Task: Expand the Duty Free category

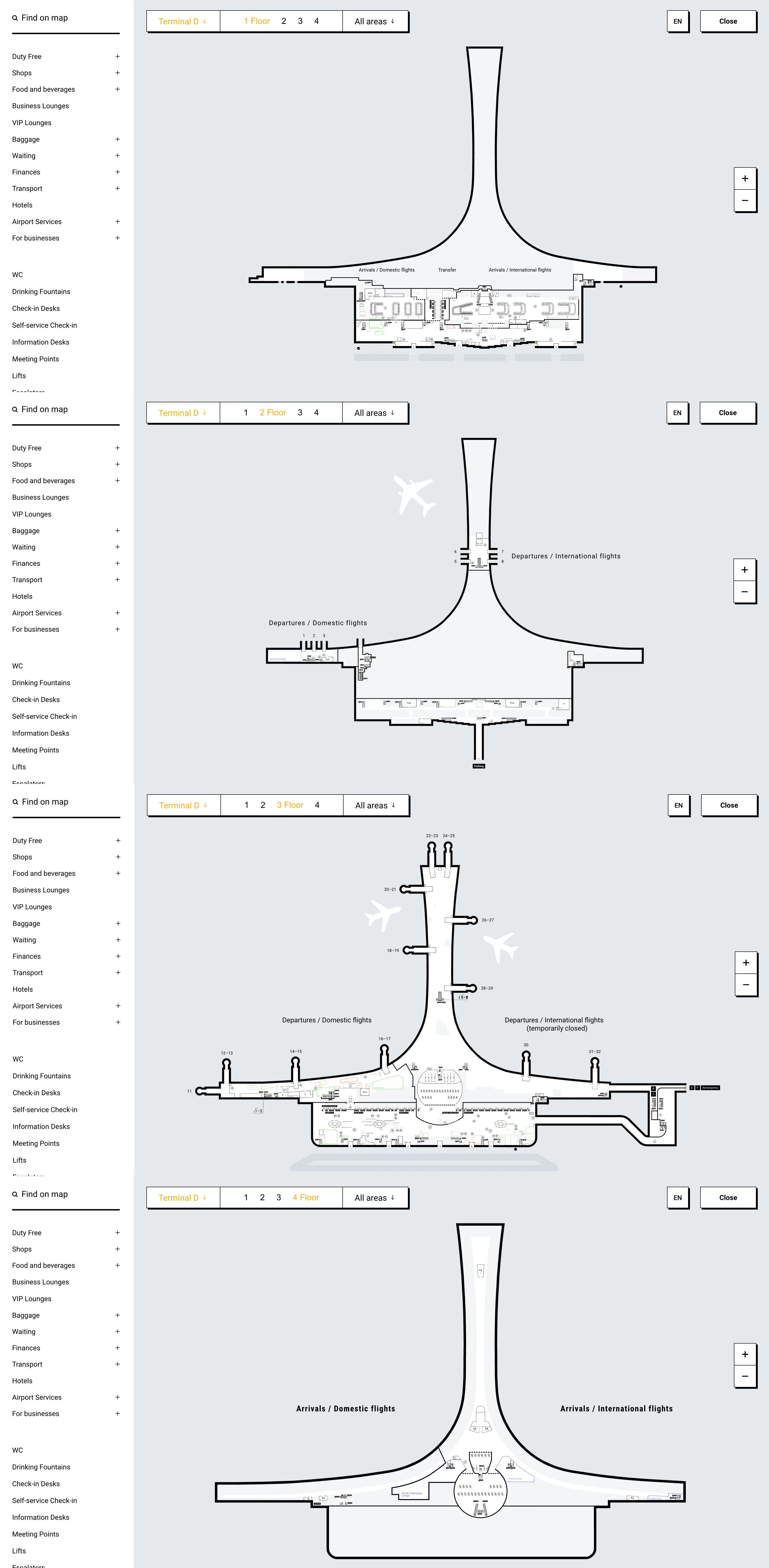Action: click(x=117, y=56)
